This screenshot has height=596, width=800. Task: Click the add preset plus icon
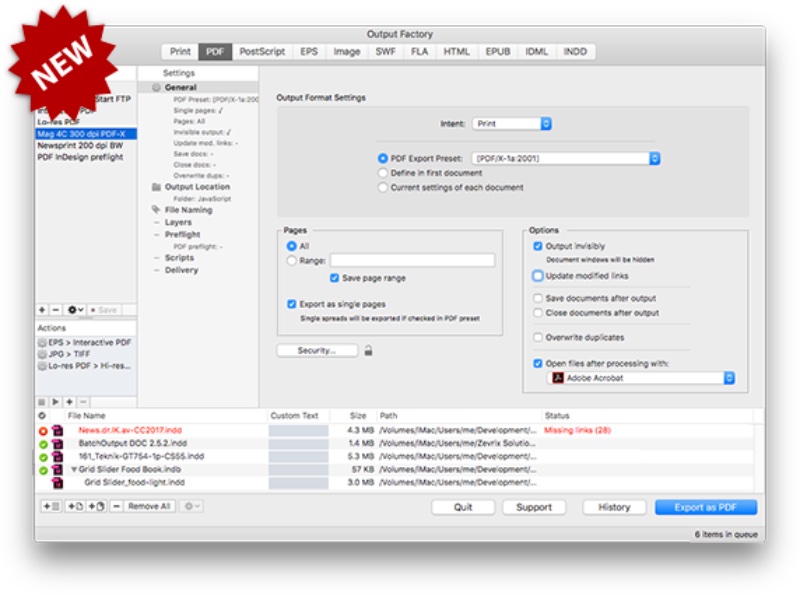click(42, 311)
